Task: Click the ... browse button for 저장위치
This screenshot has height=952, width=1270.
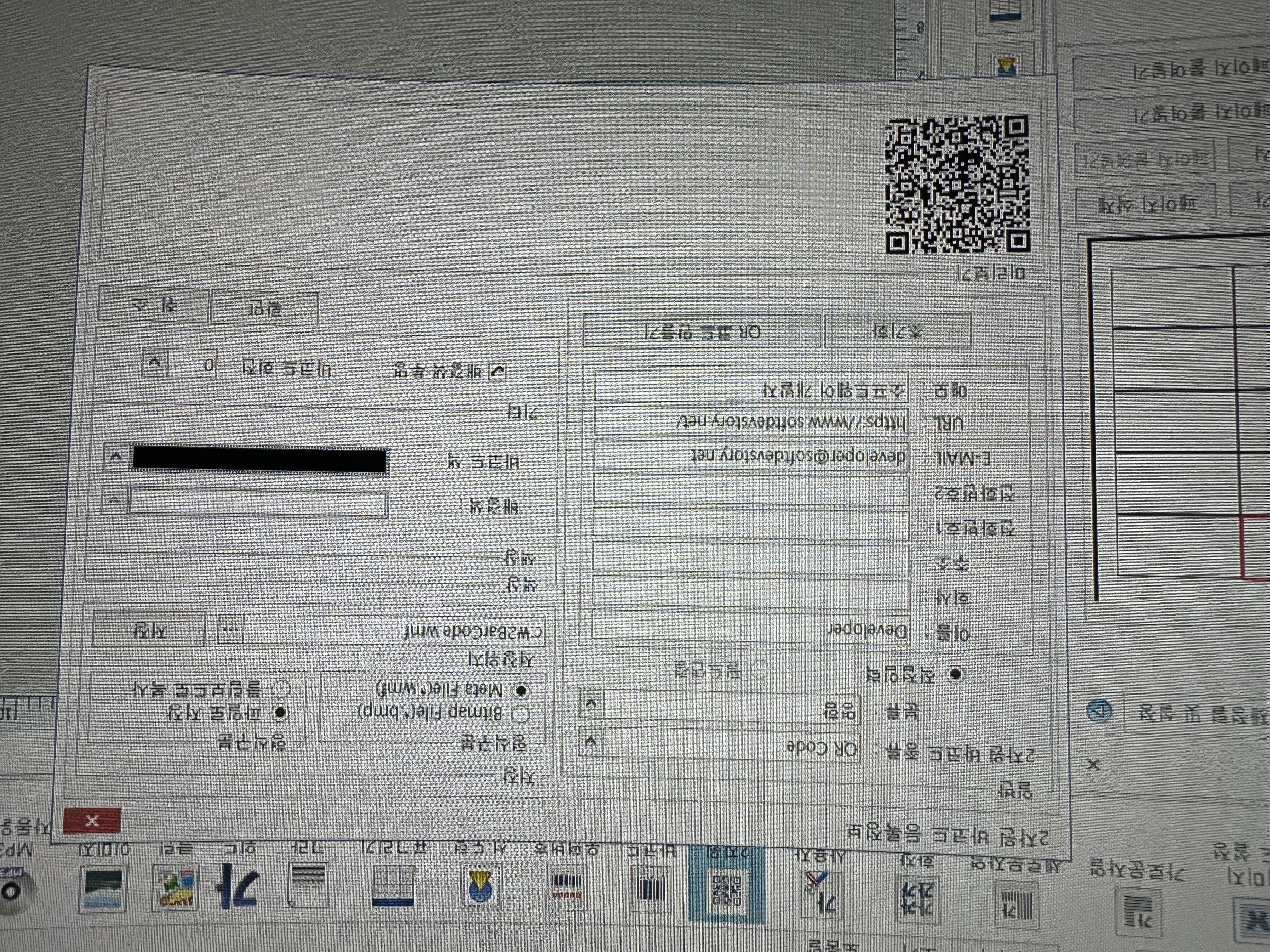Action: tap(231, 630)
